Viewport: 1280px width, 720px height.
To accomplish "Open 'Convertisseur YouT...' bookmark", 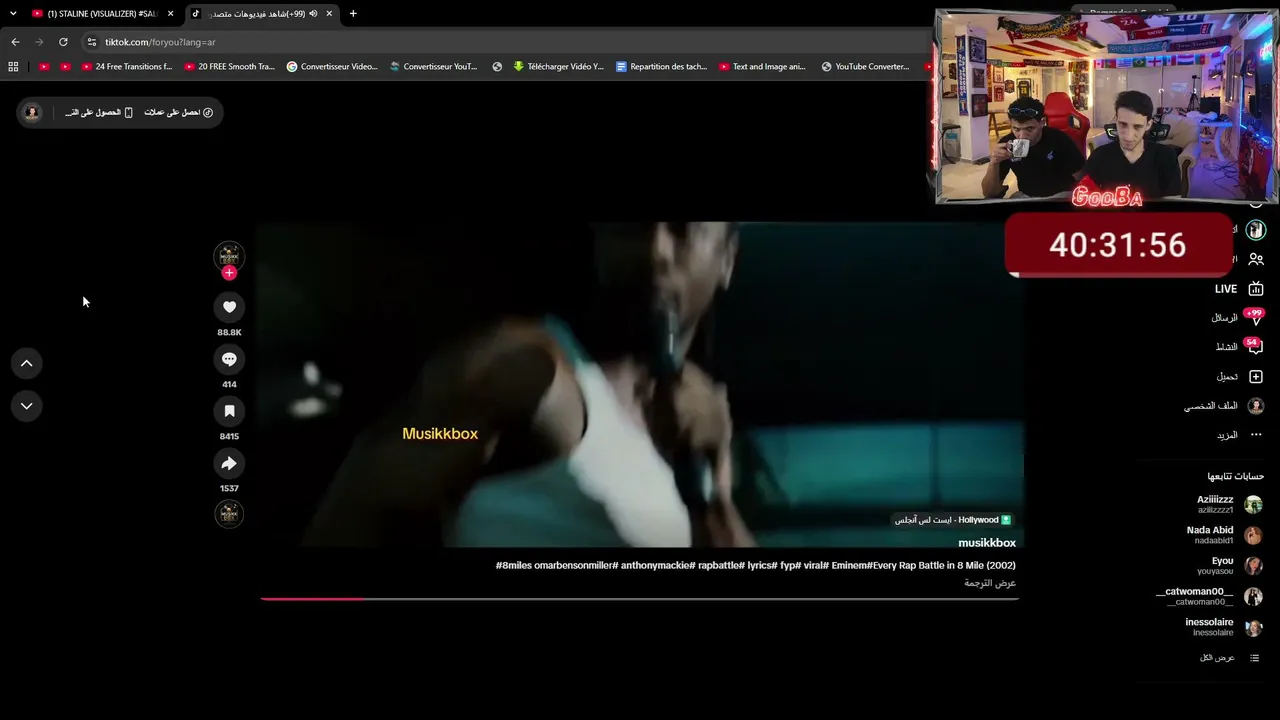I will coord(433,67).
